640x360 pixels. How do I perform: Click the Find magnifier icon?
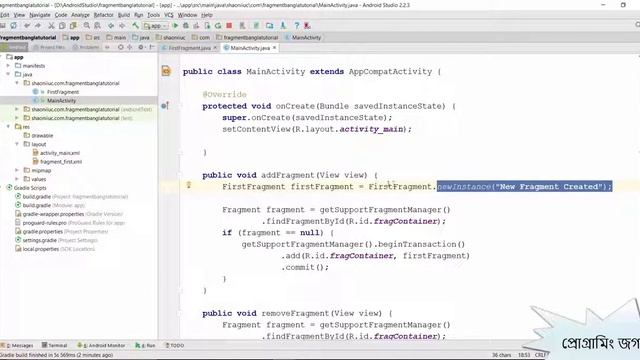click(x=87, y=25)
